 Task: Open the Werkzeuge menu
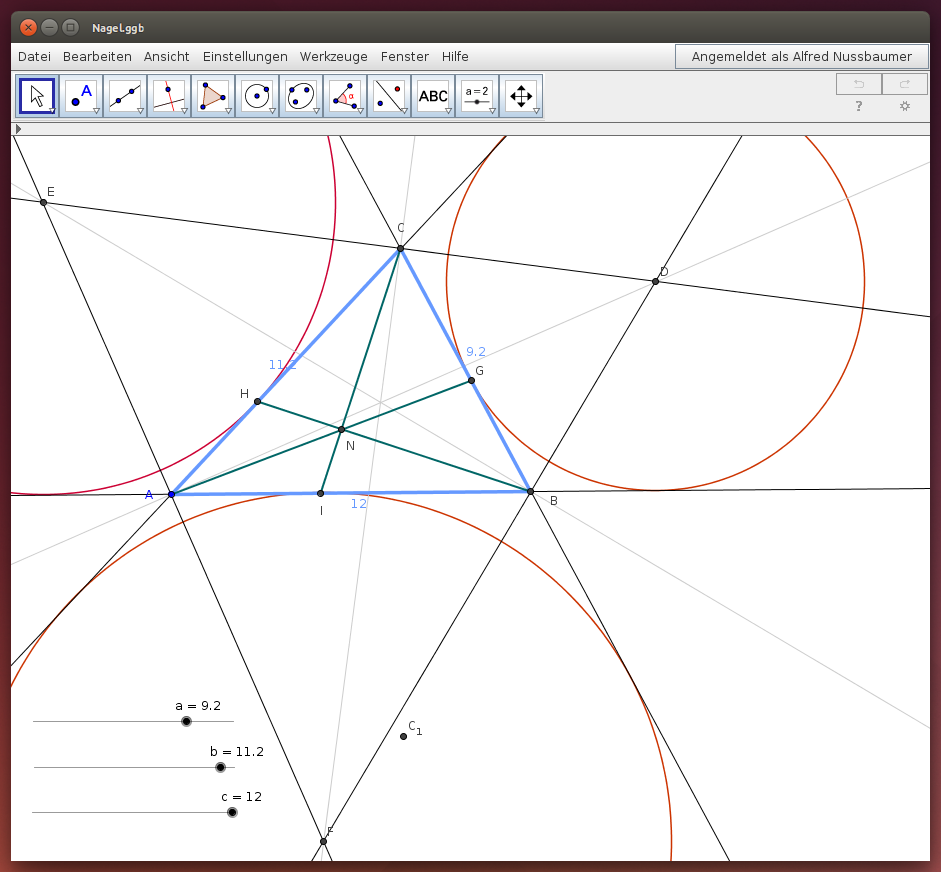point(334,56)
